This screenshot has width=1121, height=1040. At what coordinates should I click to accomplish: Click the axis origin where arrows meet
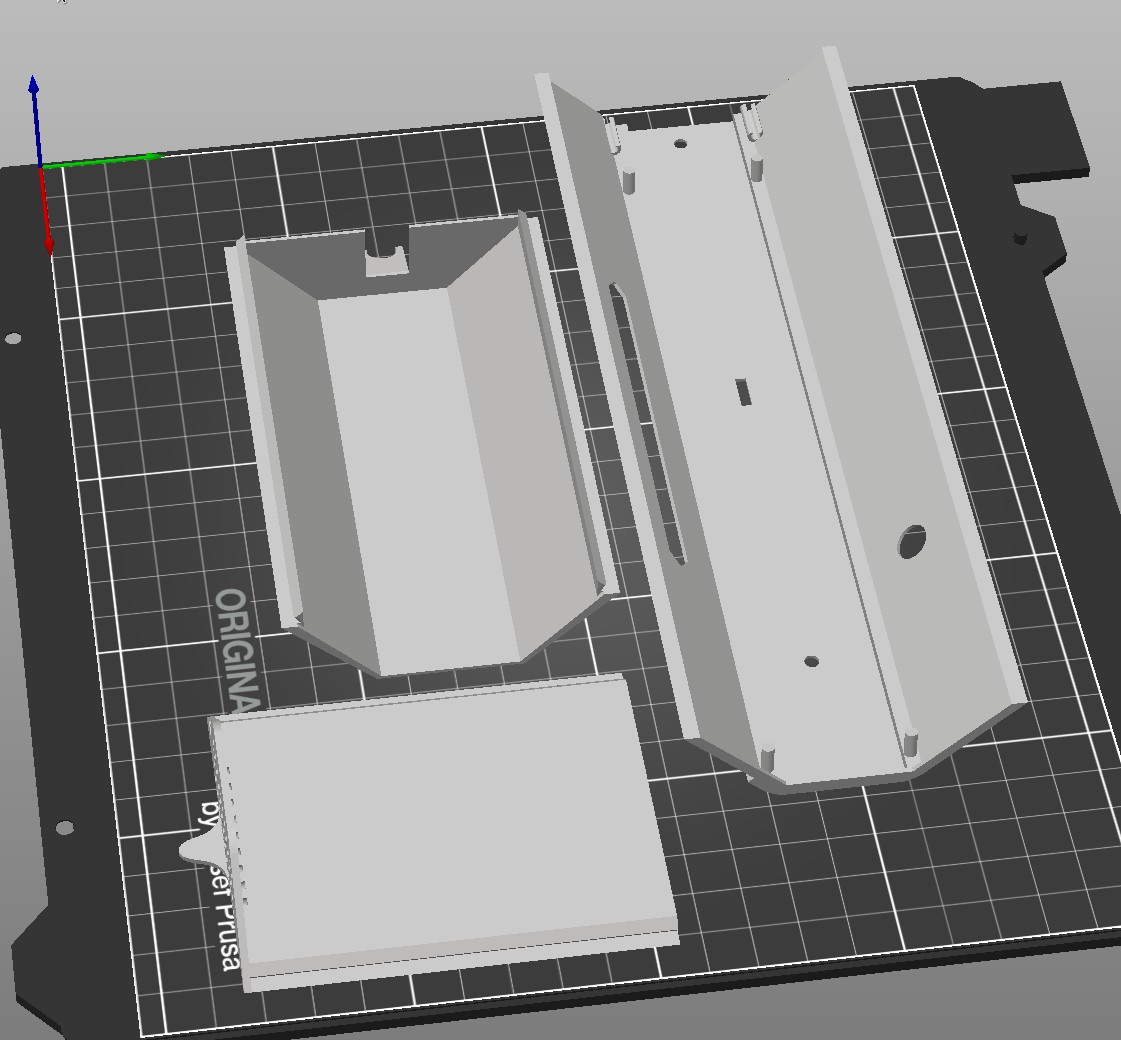(x=42, y=165)
